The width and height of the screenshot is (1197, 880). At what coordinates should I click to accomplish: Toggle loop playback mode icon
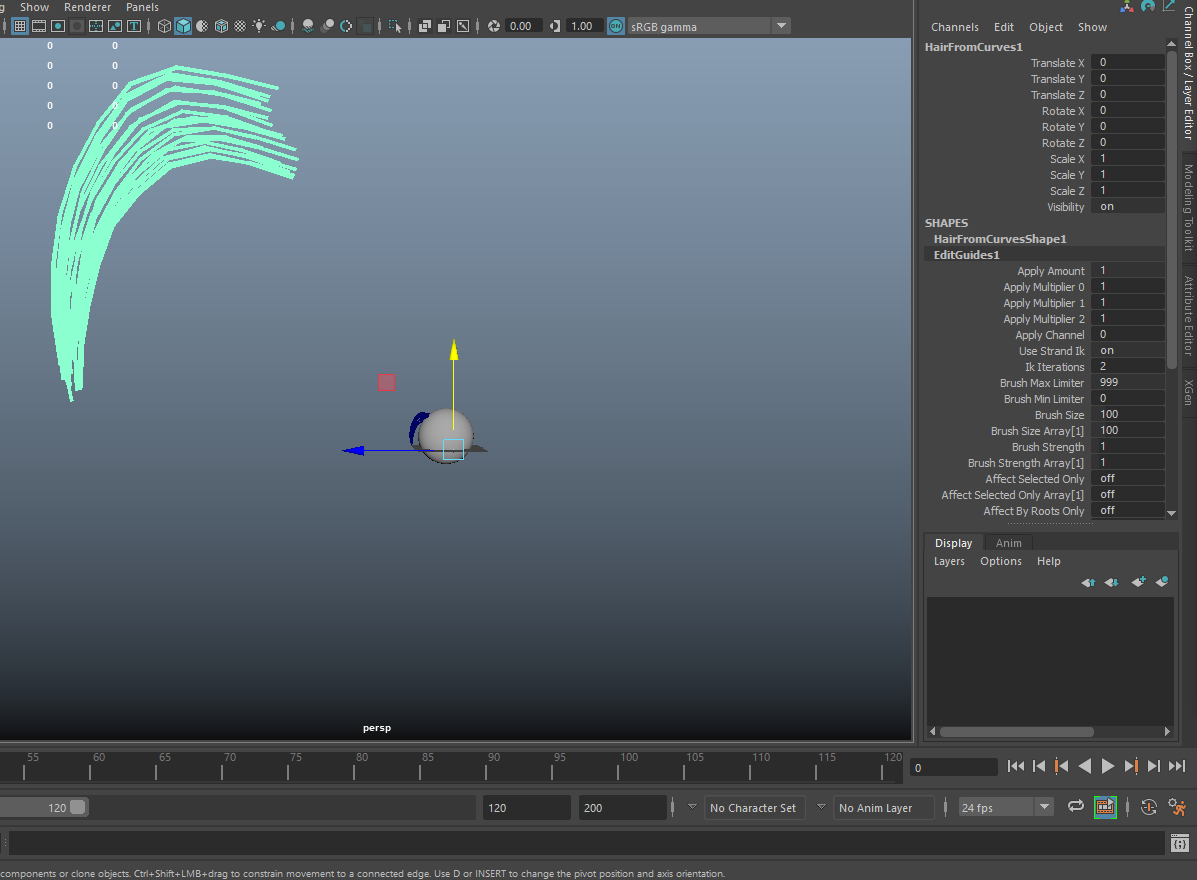(x=1076, y=807)
